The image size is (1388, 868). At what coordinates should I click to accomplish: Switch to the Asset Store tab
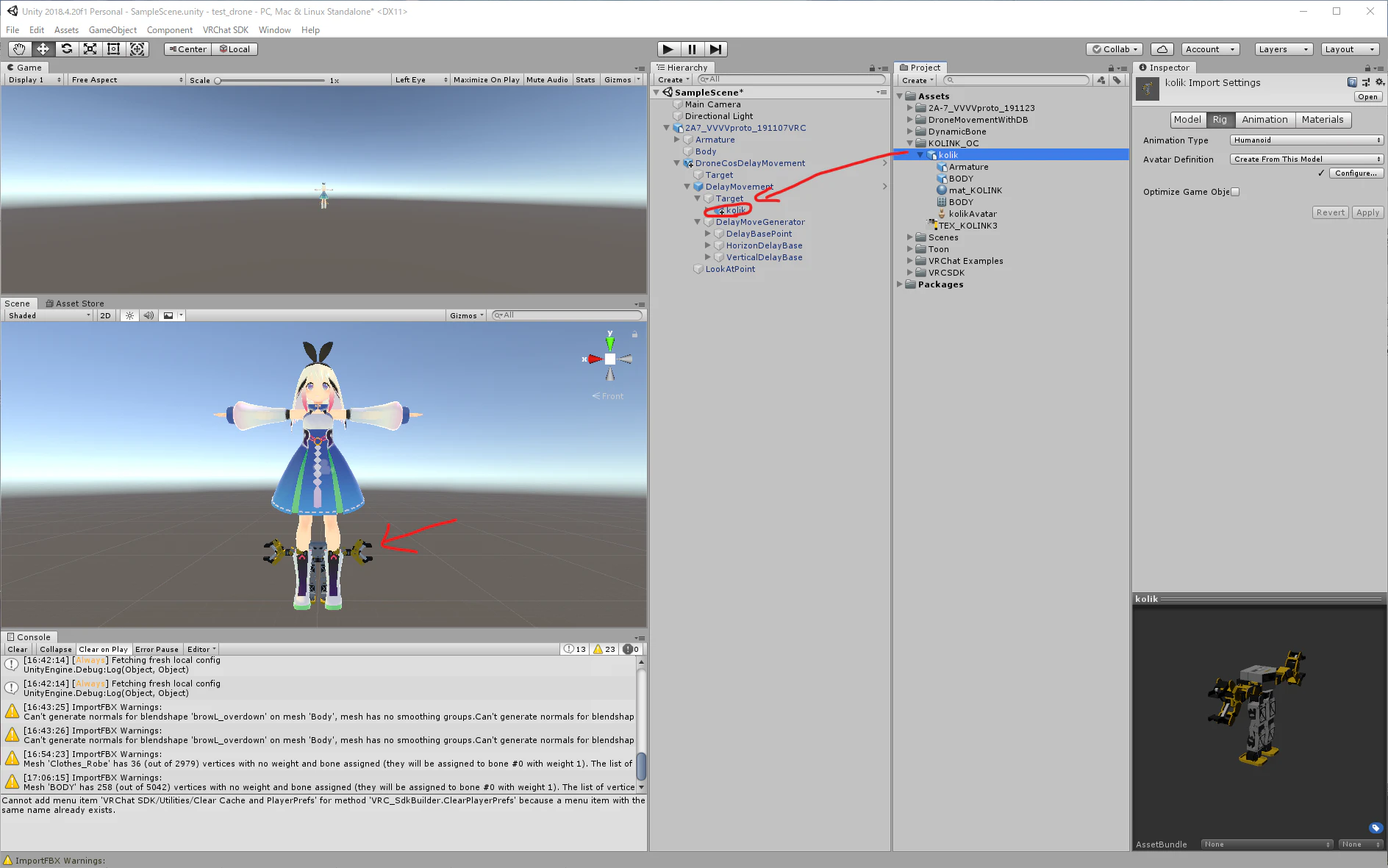(x=75, y=304)
